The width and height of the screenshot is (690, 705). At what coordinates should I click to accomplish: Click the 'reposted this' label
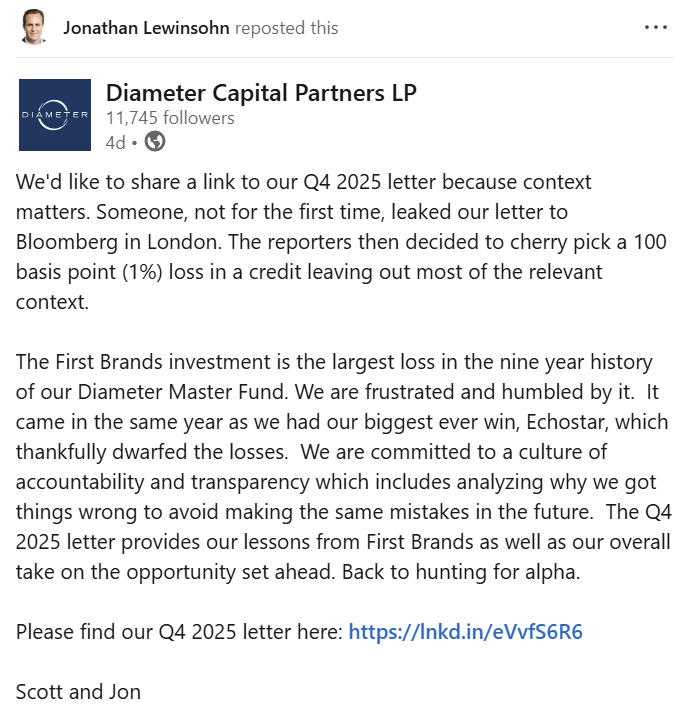286,28
